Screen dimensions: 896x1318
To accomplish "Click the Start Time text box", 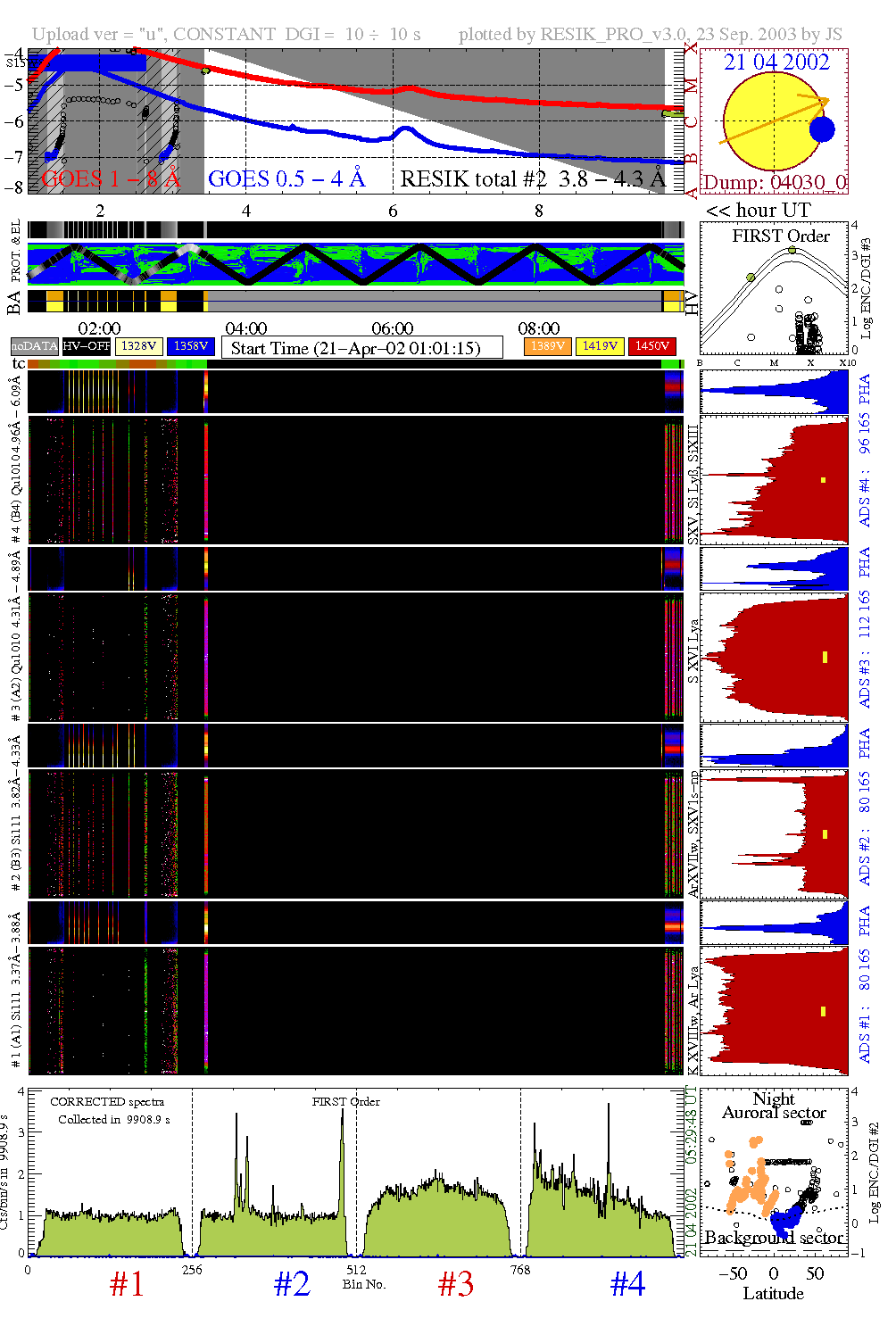I will tap(361, 348).
